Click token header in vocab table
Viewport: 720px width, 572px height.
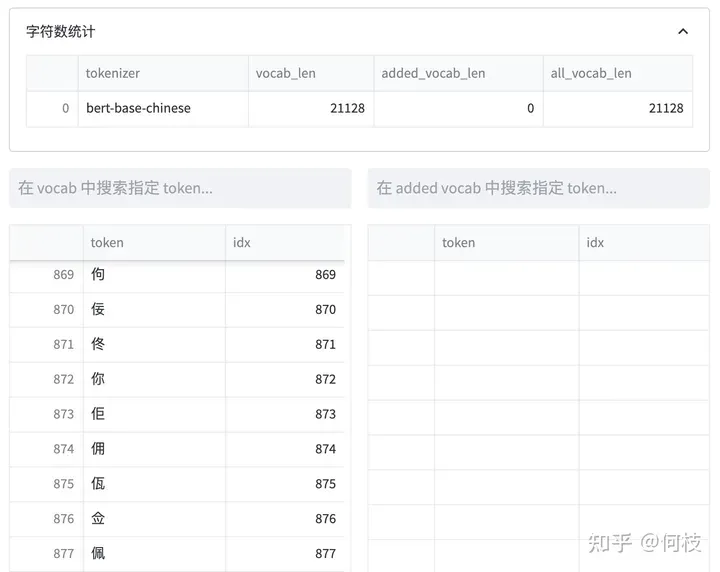(x=154, y=243)
